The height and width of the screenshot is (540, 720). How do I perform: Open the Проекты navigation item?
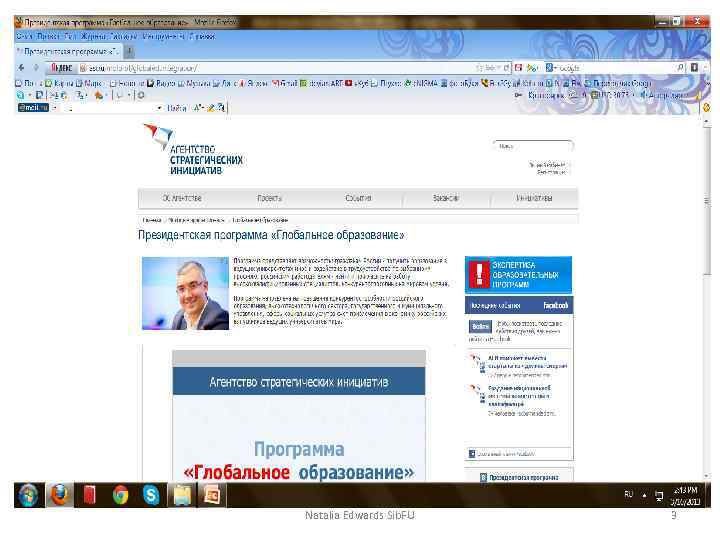coord(269,198)
